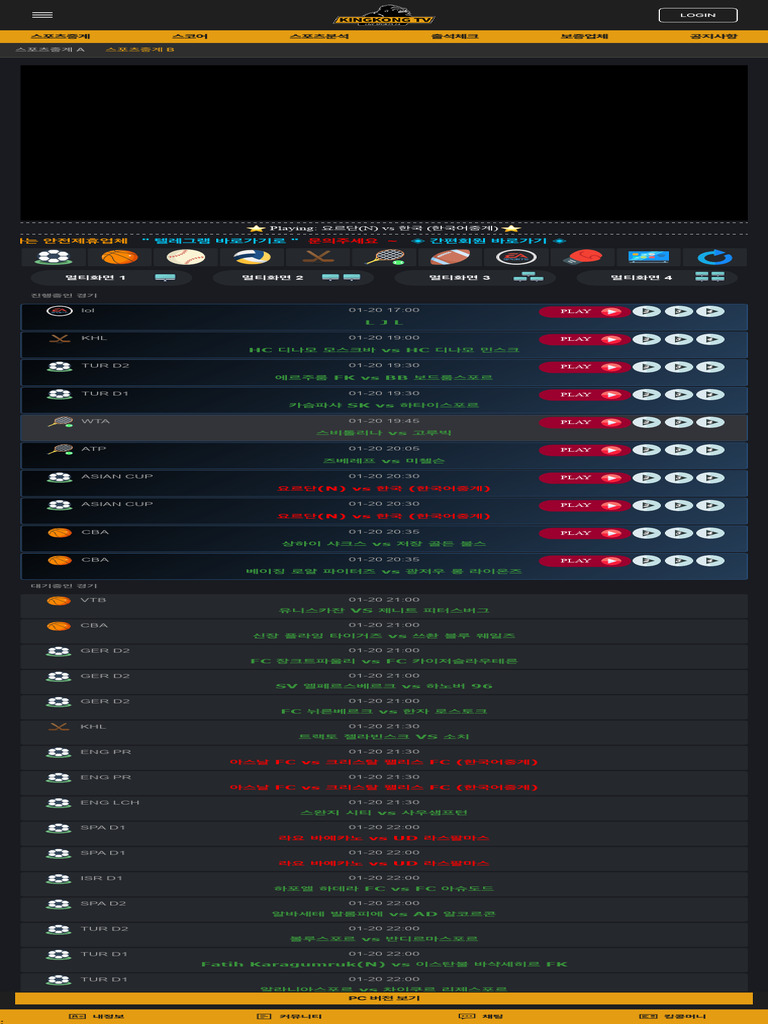This screenshot has width=768, height=1024.
Task: Play the lol LJL stream
Action: click(584, 312)
